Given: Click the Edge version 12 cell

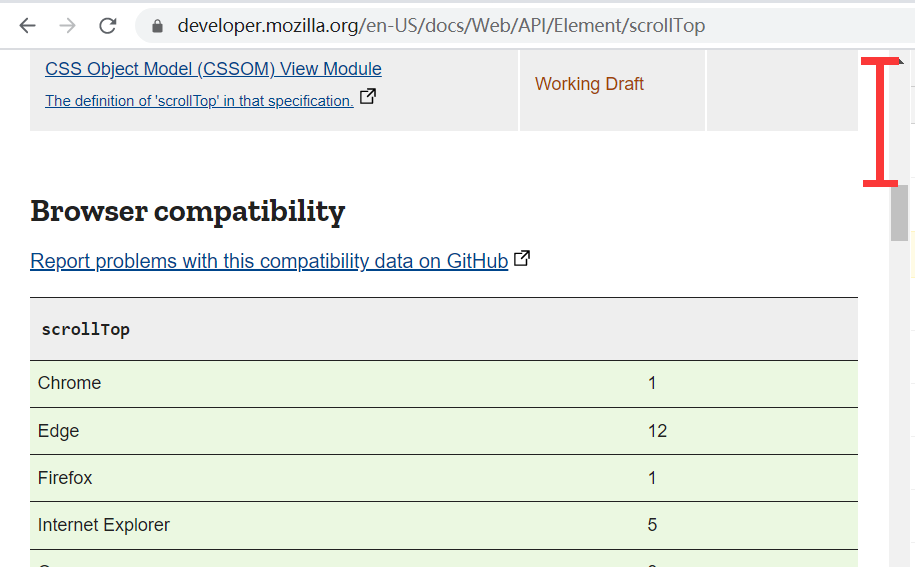Looking at the screenshot, I should point(657,431).
